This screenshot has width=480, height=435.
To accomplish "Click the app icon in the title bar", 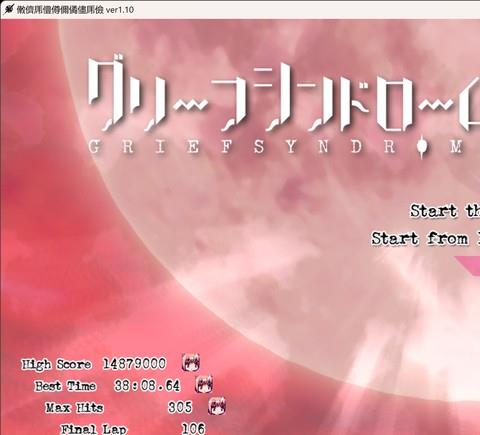I will click(9, 9).
